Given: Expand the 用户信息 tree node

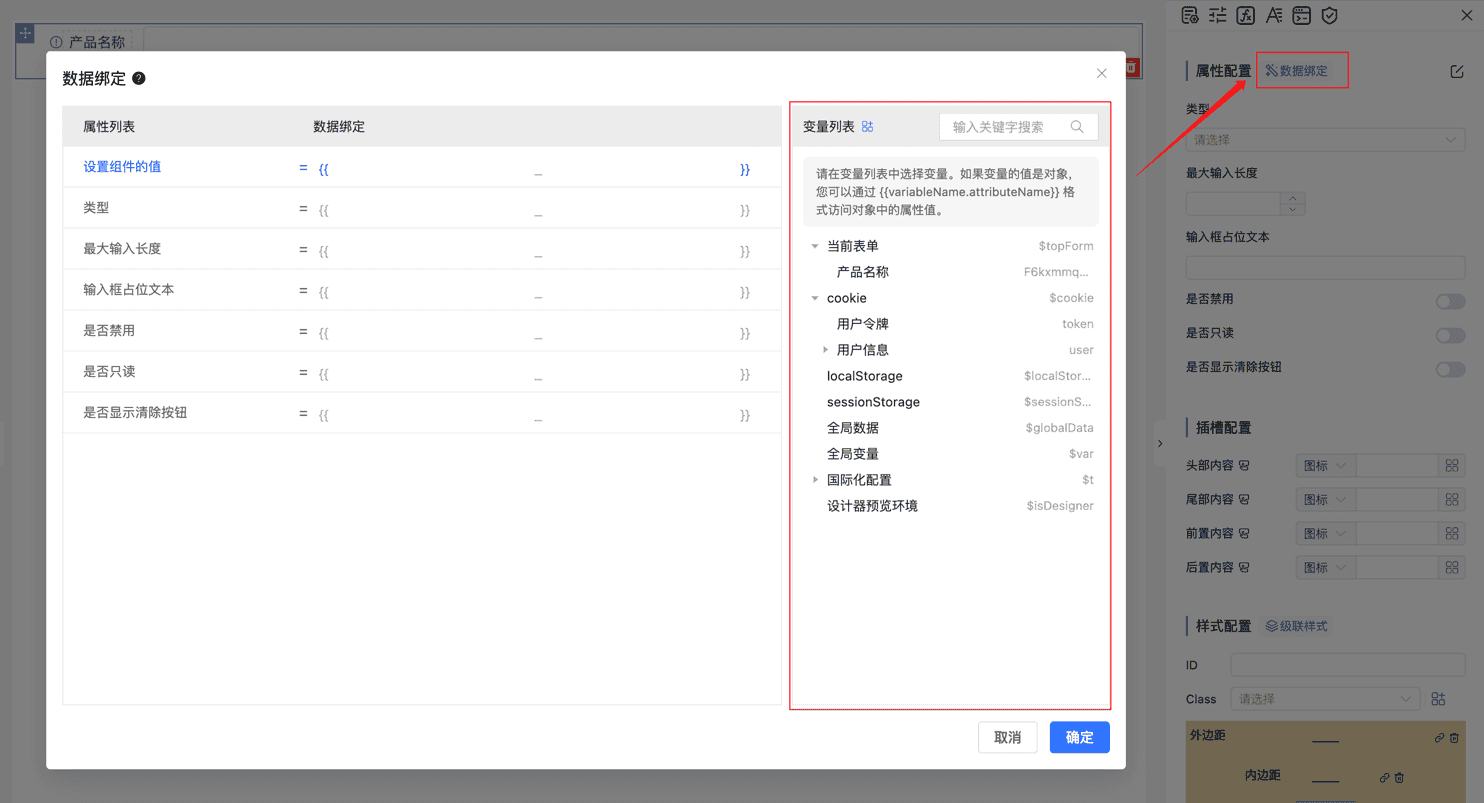Looking at the screenshot, I should pyautogui.click(x=825, y=350).
